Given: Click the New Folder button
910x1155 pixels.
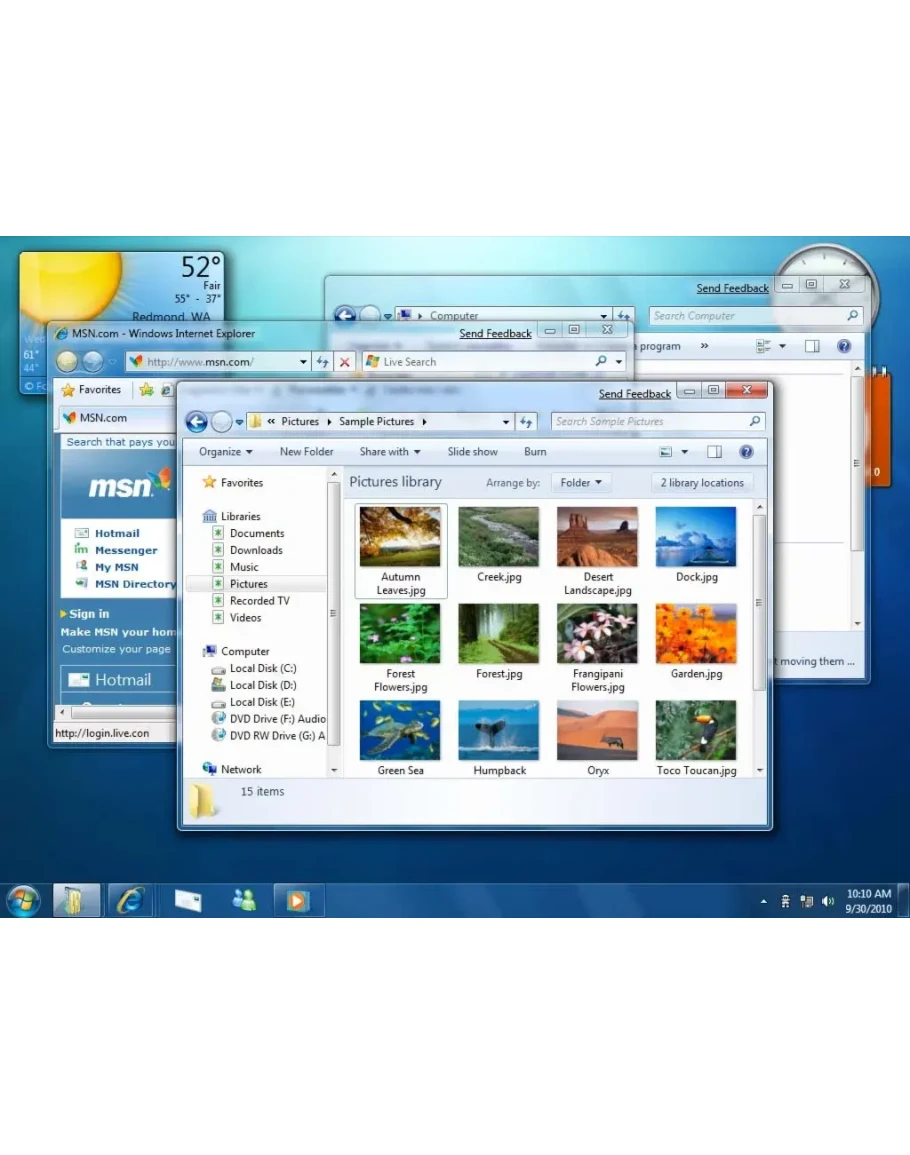Looking at the screenshot, I should click(x=306, y=452).
